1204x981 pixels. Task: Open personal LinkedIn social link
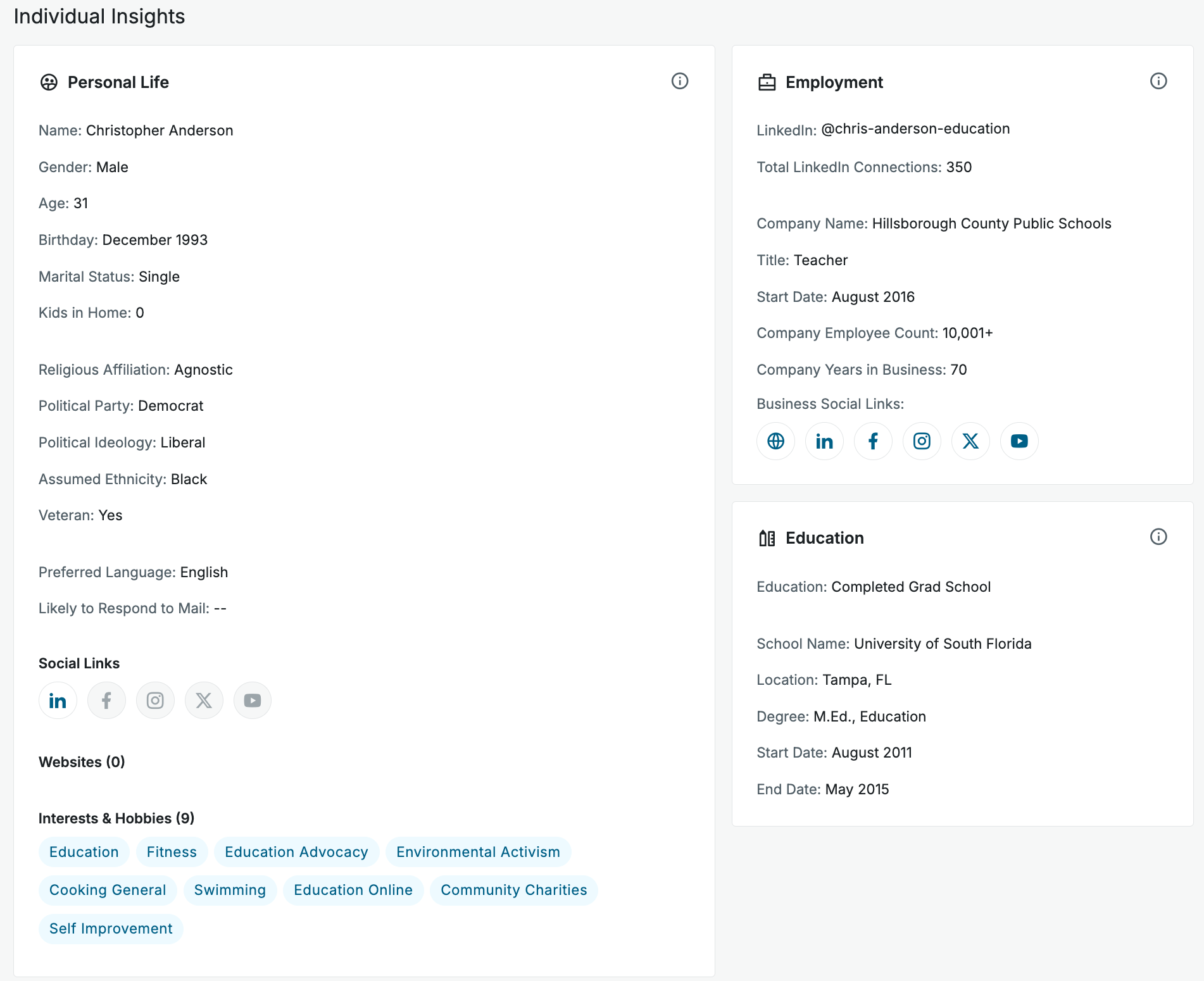pos(58,700)
